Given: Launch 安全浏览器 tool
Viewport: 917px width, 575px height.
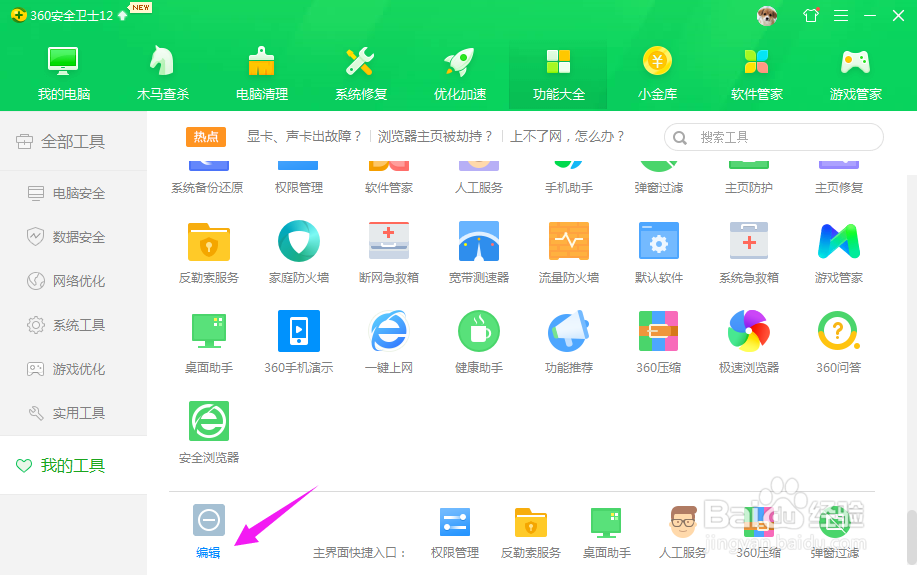Looking at the screenshot, I should tap(209, 433).
